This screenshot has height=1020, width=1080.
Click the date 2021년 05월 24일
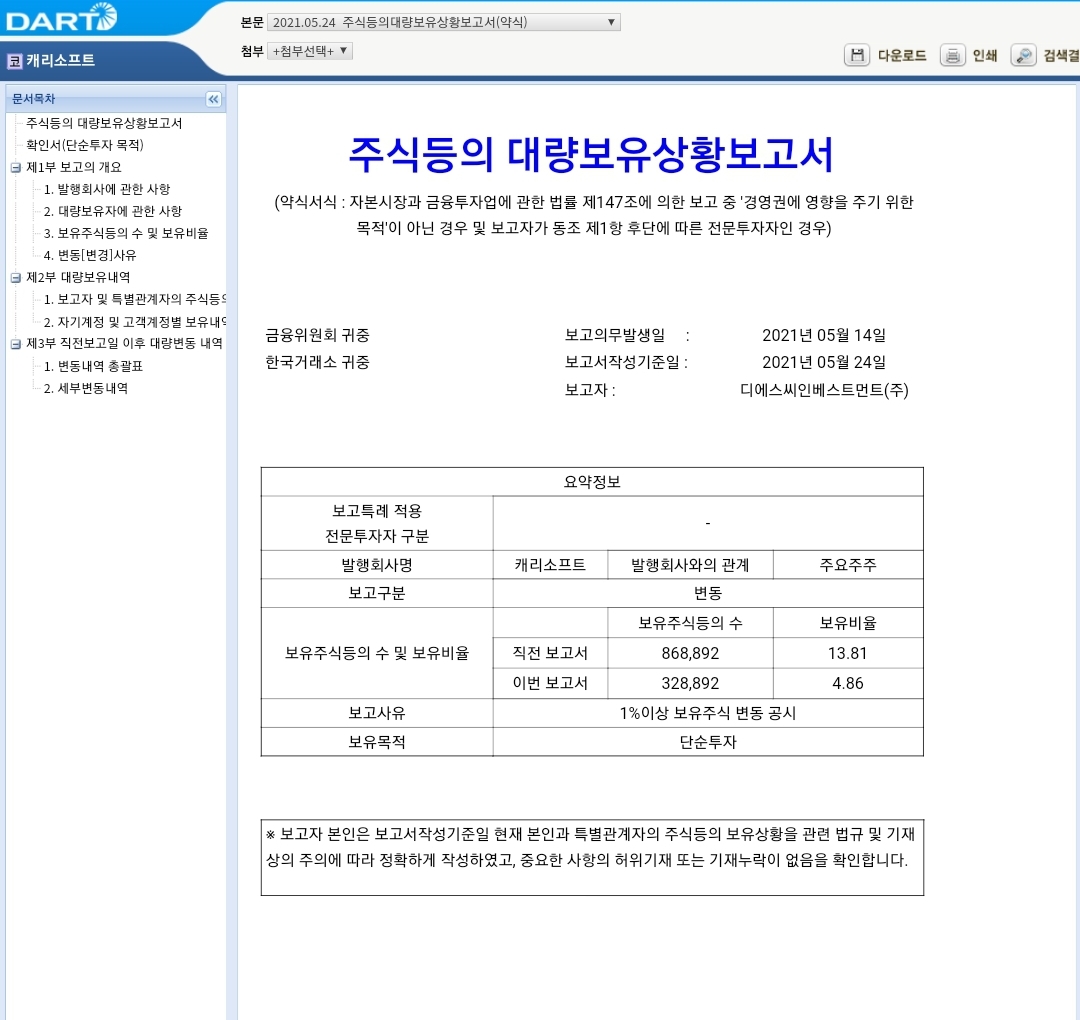[824, 362]
